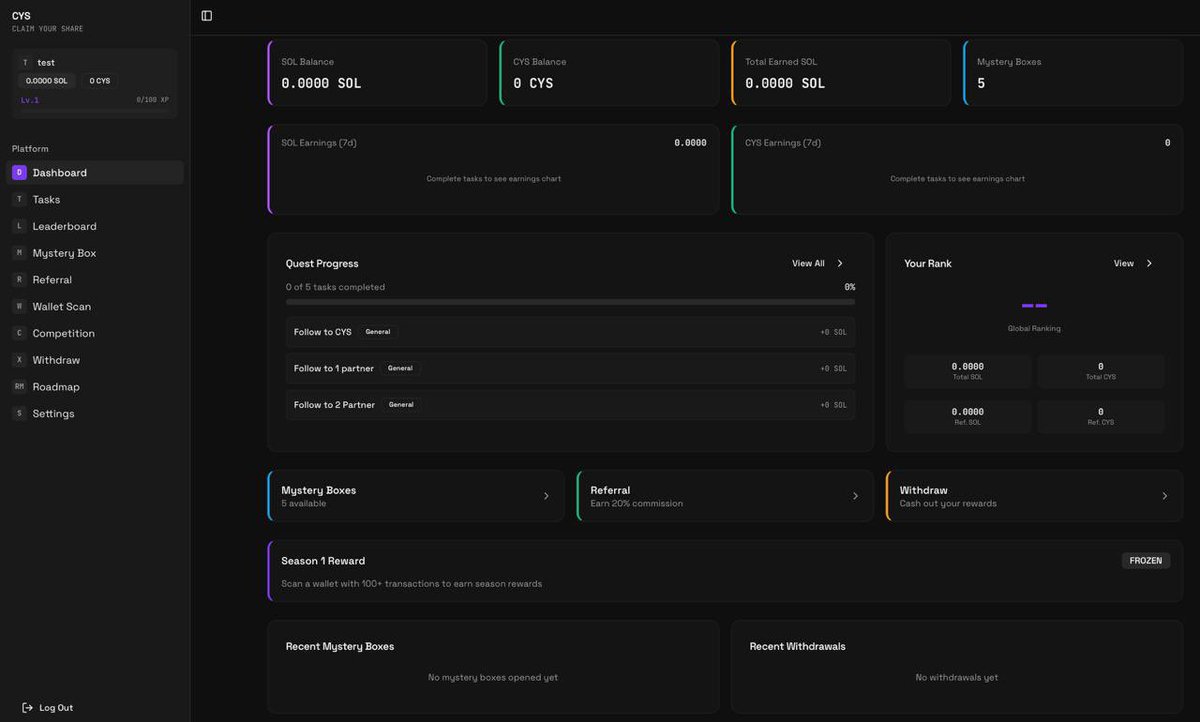The width and height of the screenshot is (1200, 722).
Task: Click the Ref. SOL rank stat
Action: (967, 416)
